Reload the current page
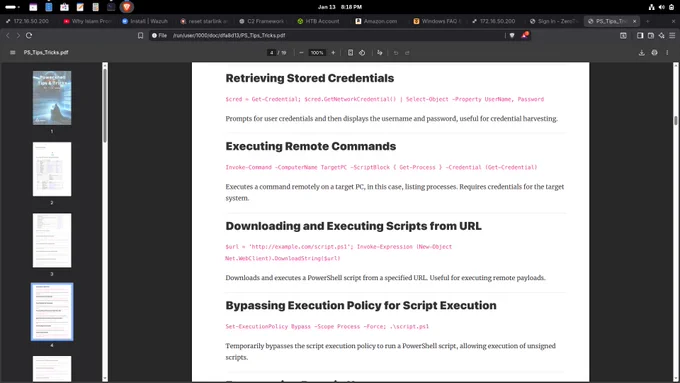The image size is (680, 383). coord(29,36)
